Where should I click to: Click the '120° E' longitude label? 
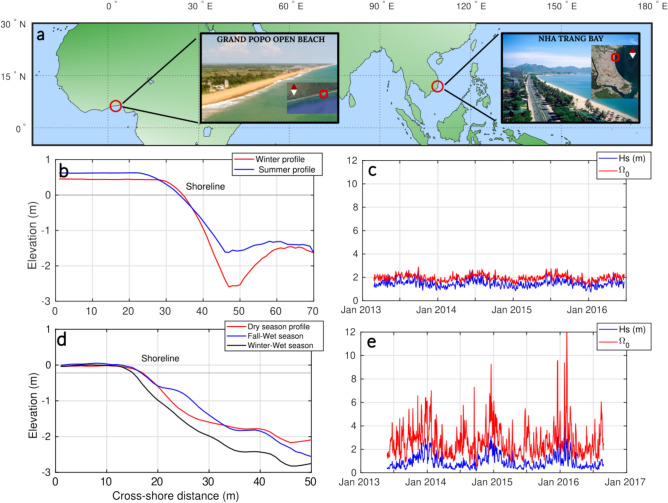tap(471, 6)
